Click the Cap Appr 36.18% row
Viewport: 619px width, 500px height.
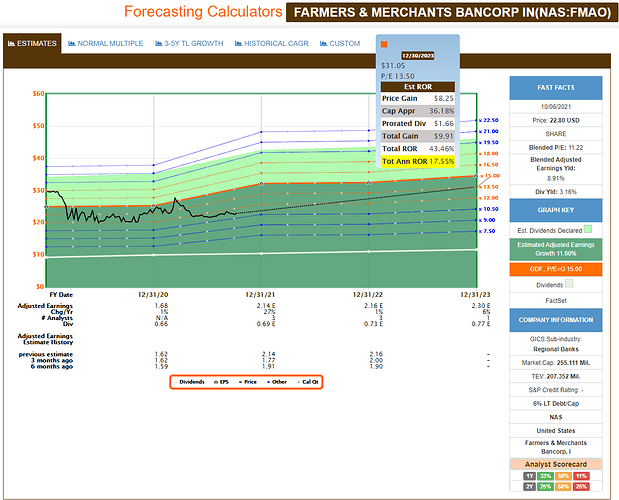pyautogui.click(x=418, y=111)
